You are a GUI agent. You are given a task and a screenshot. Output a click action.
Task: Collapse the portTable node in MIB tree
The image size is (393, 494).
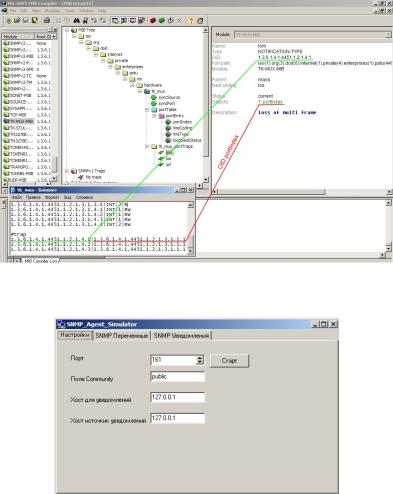point(147,109)
